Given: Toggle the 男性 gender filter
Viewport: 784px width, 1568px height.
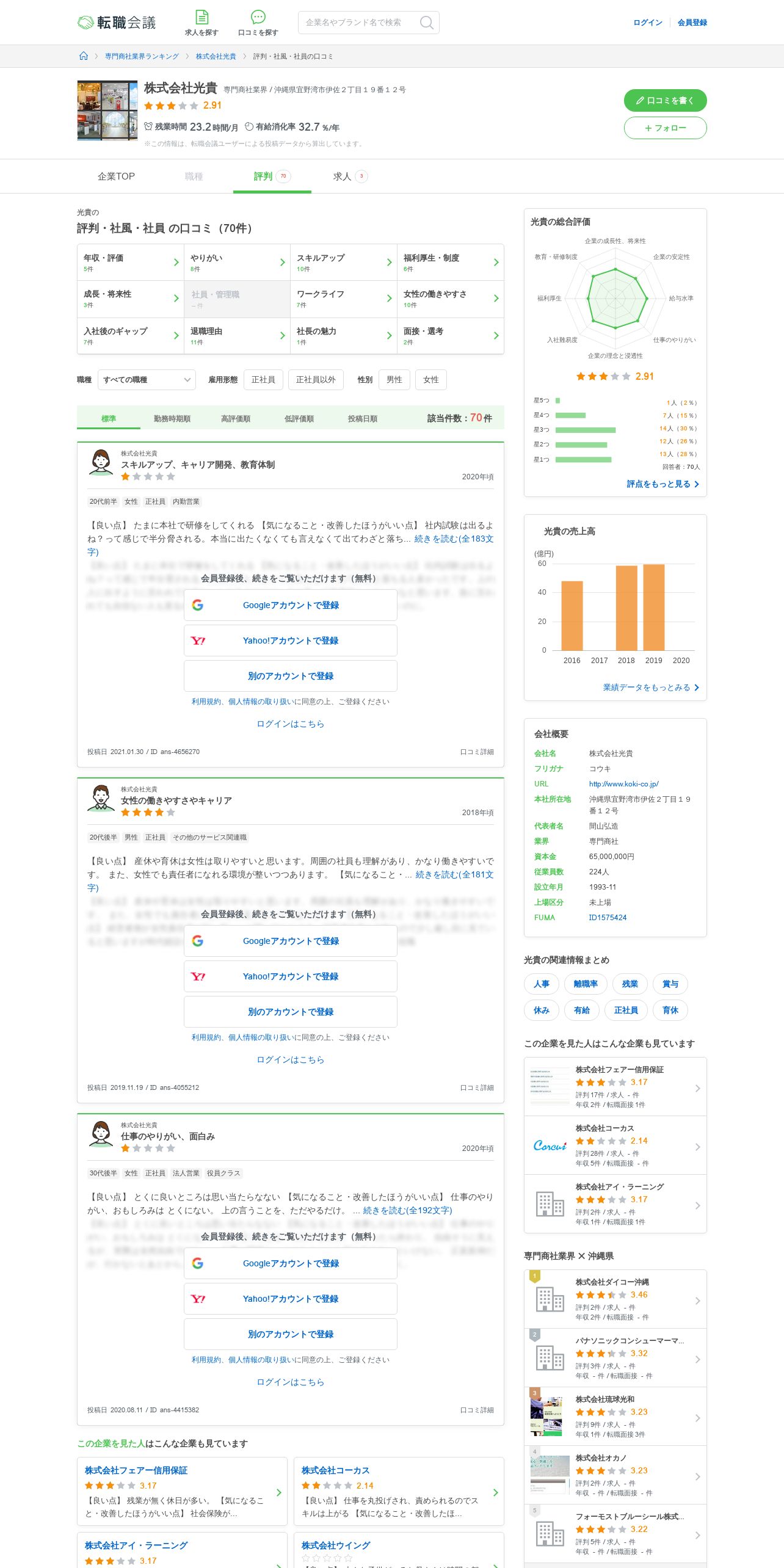Looking at the screenshot, I should point(394,380).
